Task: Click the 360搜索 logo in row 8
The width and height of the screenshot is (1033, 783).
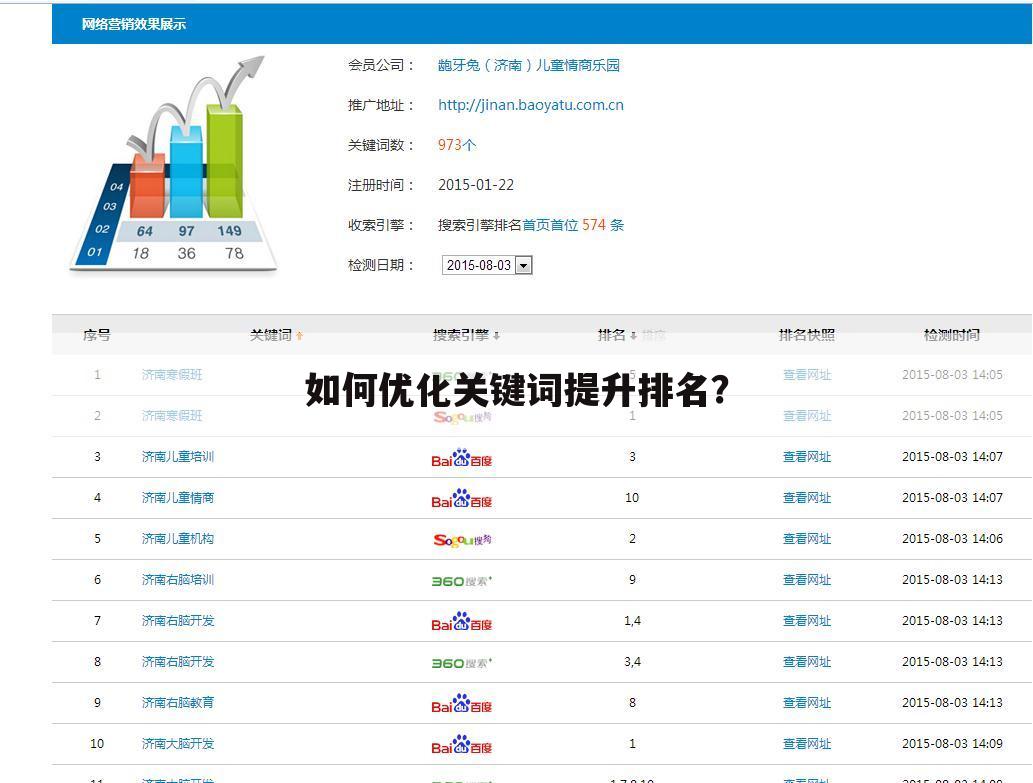Action: 462,663
